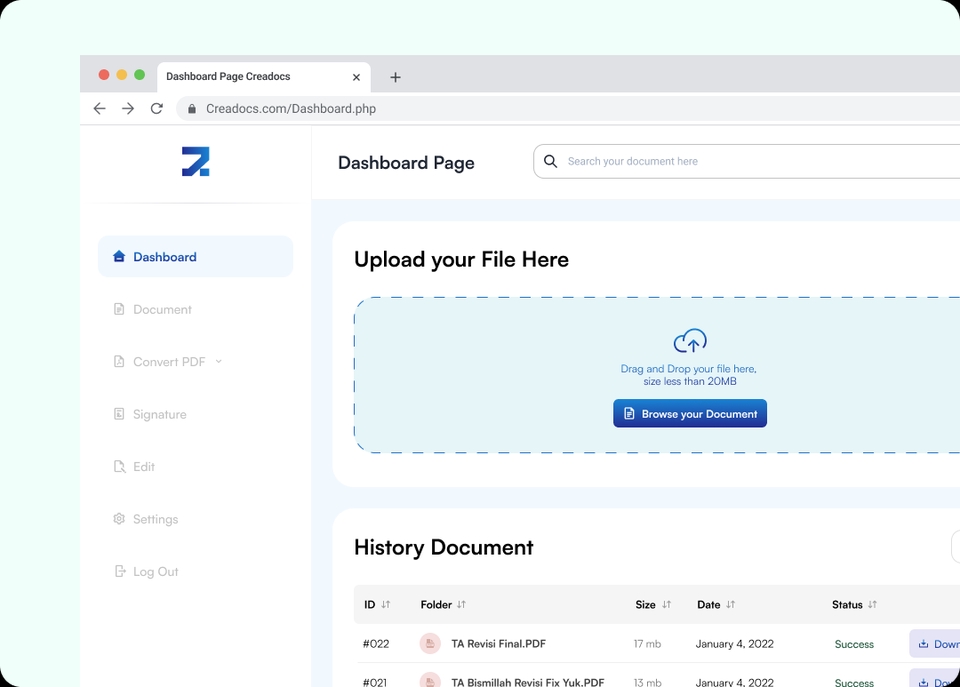This screenshot has width=960, height=687.
Task: Click the Success status in row #022
Action: coord(854,644)
